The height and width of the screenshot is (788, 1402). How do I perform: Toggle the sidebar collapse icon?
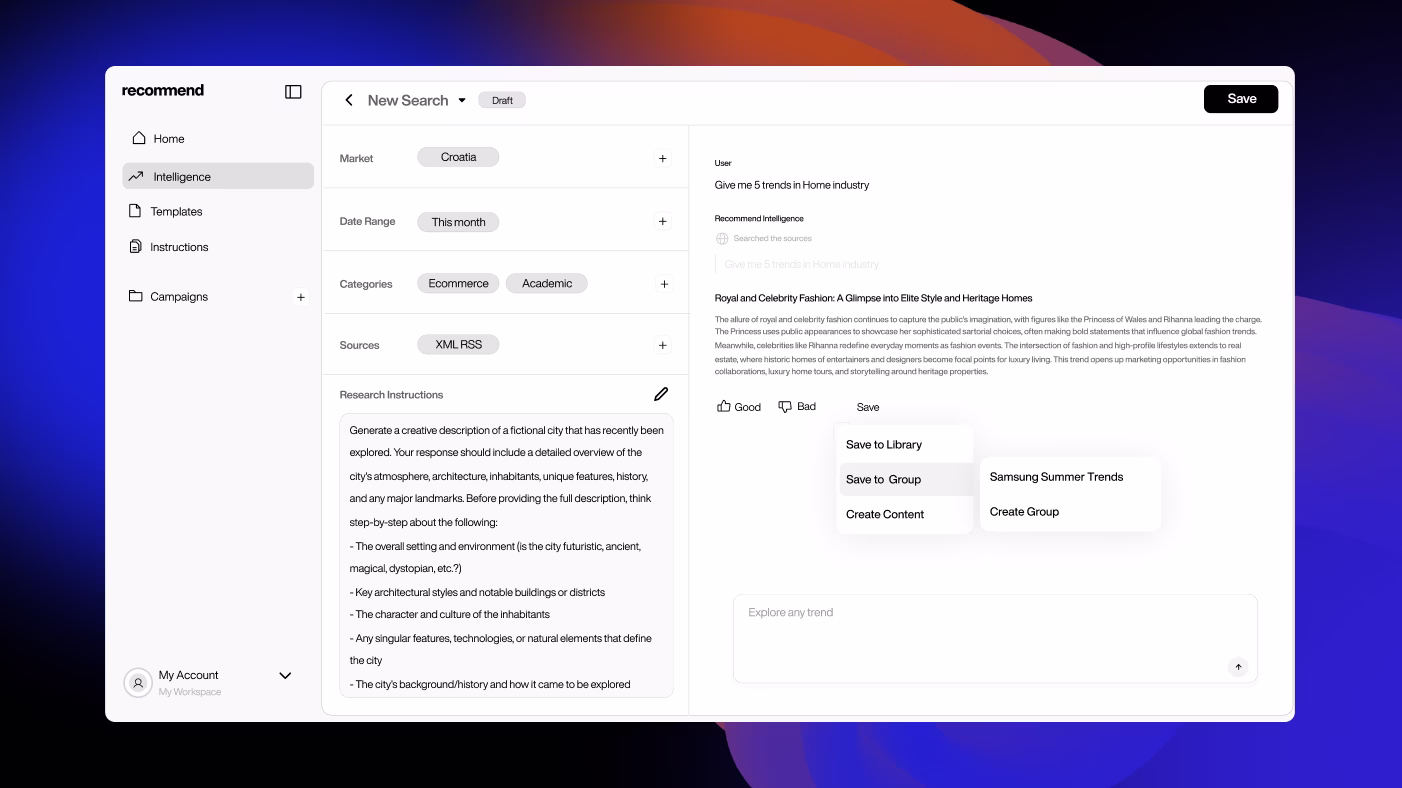293,92
